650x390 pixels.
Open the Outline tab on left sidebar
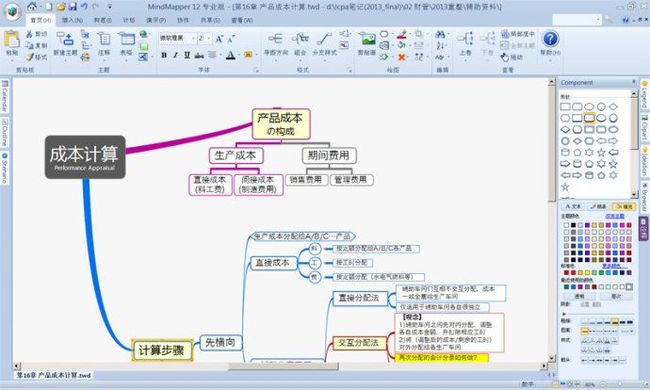point(5,133)
